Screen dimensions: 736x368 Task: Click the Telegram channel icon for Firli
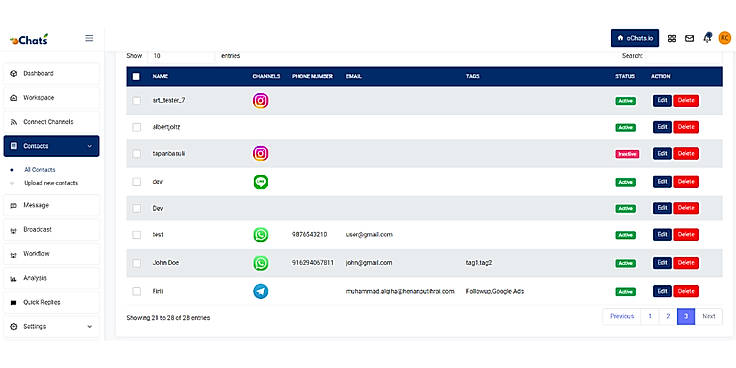(x=261, y=291)
